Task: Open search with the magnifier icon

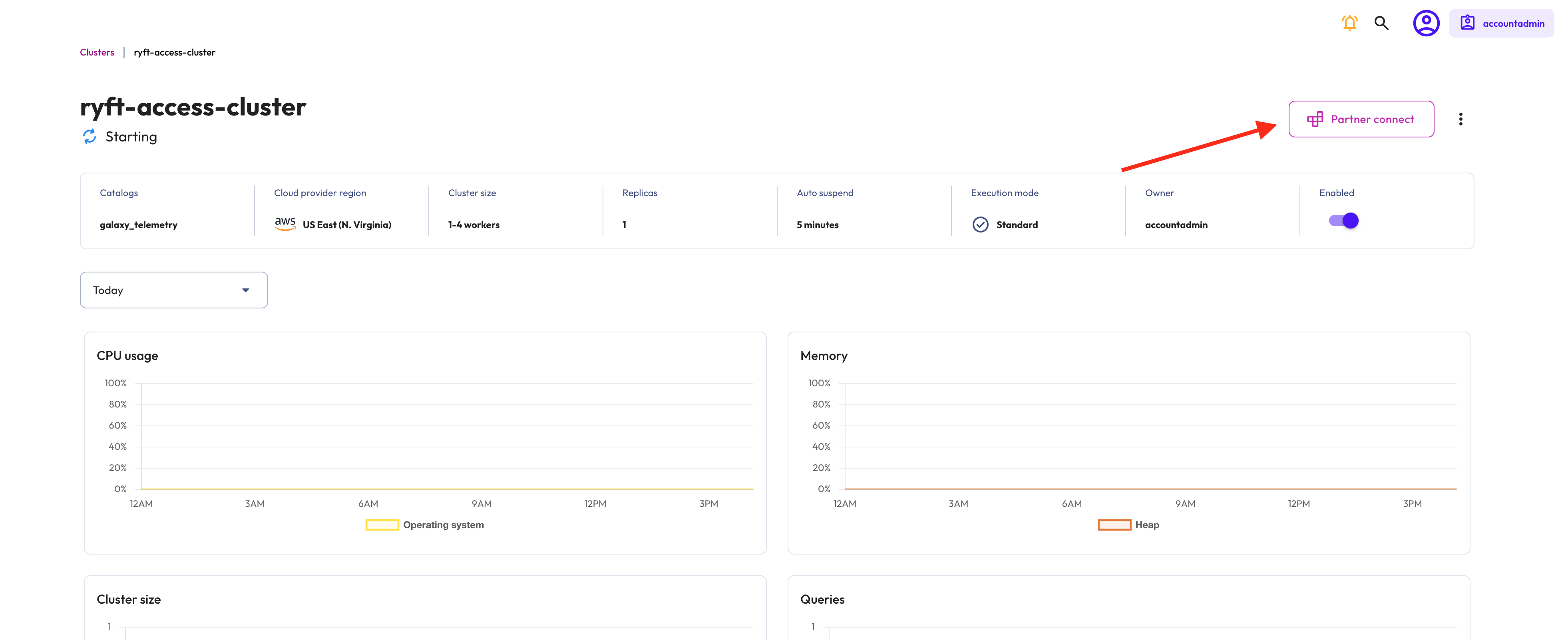Action: tap(1381, 23)
